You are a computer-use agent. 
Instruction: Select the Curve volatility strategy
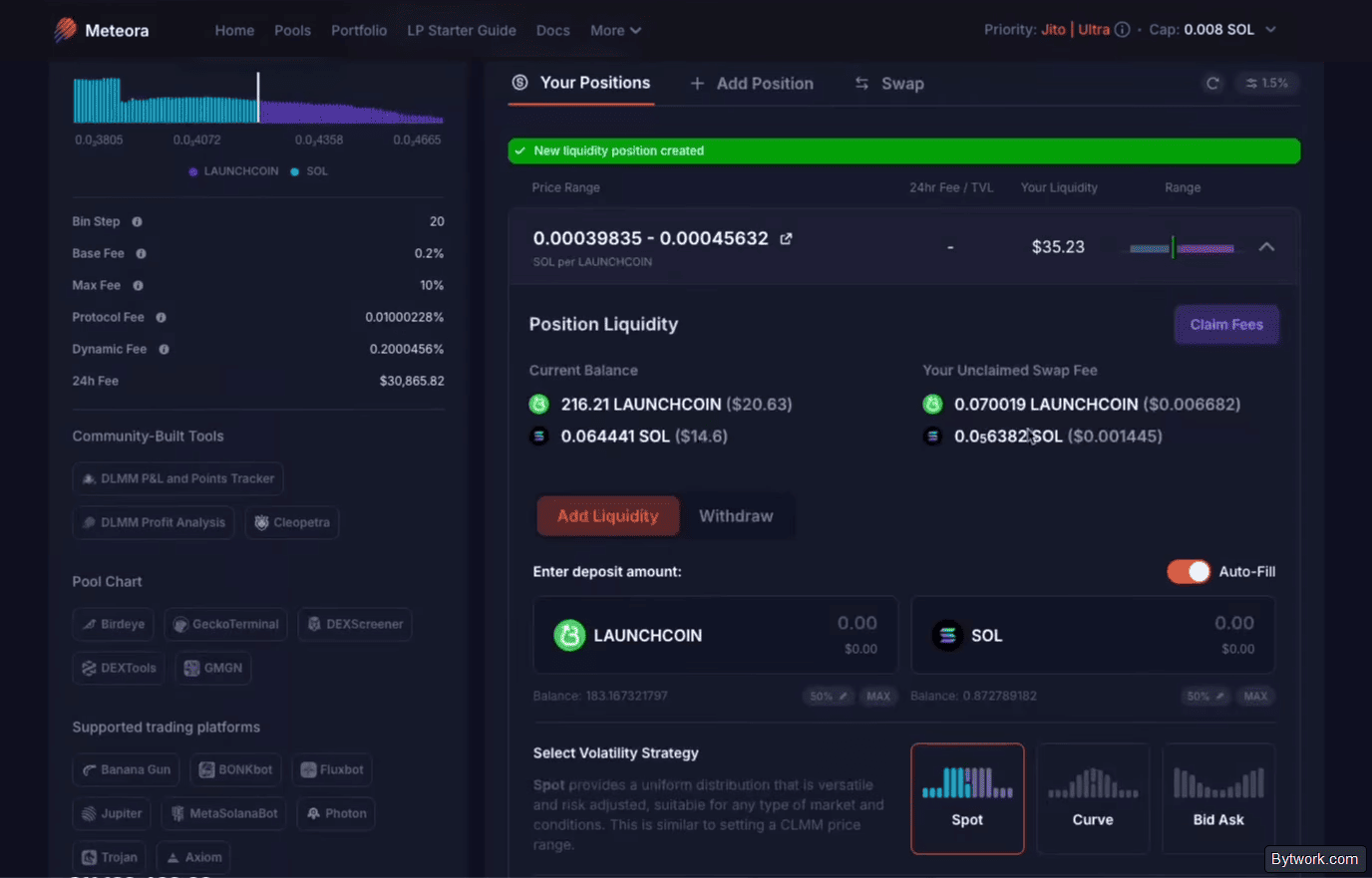(x=1093, y=798)
